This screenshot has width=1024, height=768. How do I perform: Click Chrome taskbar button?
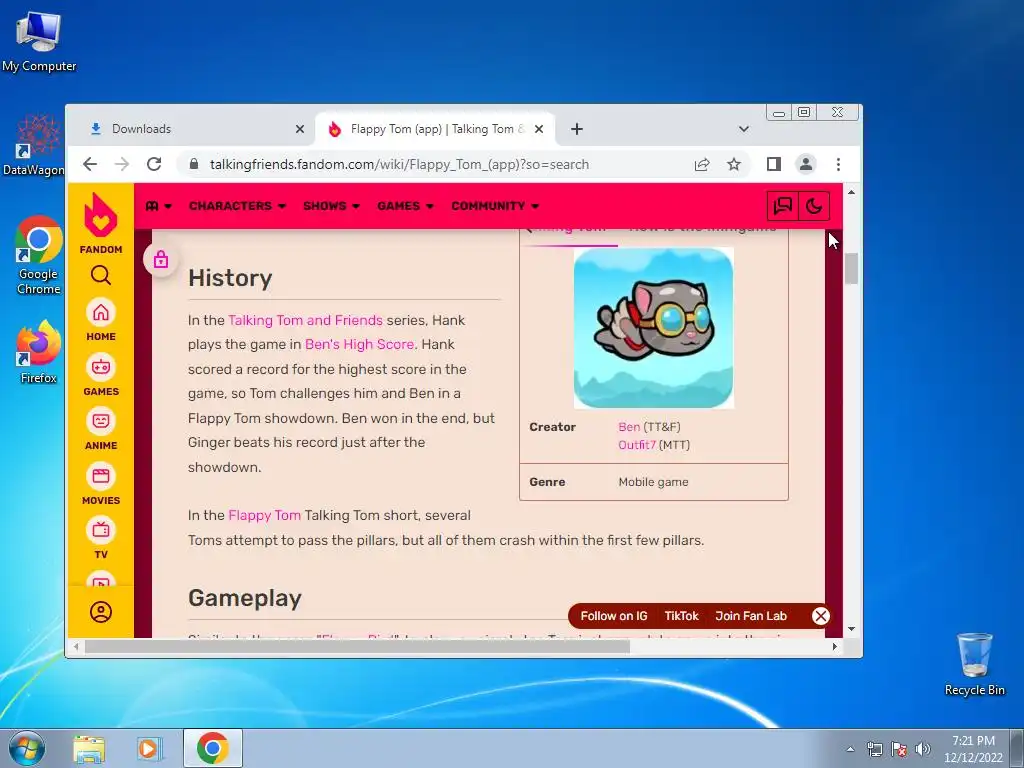point(213,748)
